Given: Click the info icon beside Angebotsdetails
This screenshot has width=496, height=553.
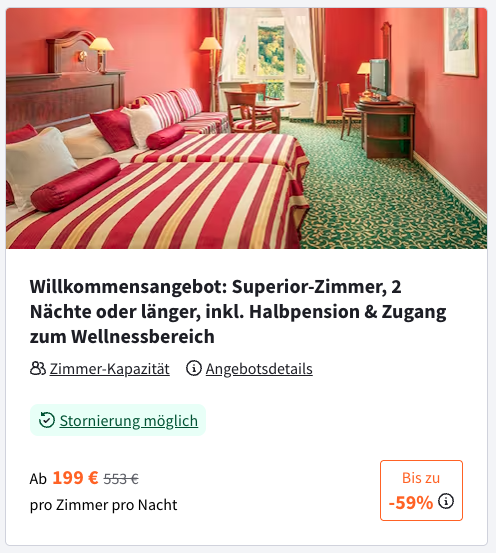Looking at the screenshot, I should [194, 368].
